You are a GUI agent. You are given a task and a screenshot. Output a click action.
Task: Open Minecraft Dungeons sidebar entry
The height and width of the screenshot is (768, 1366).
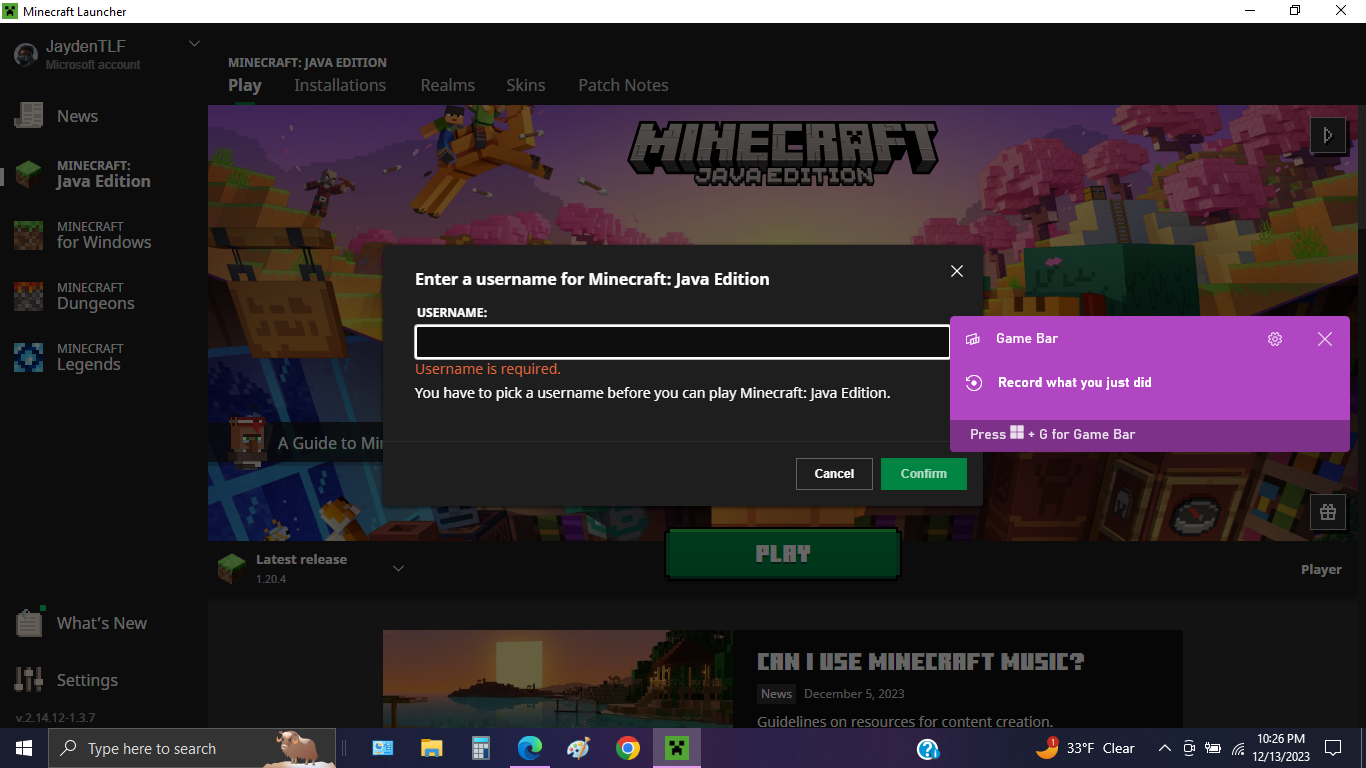(95, 296)
